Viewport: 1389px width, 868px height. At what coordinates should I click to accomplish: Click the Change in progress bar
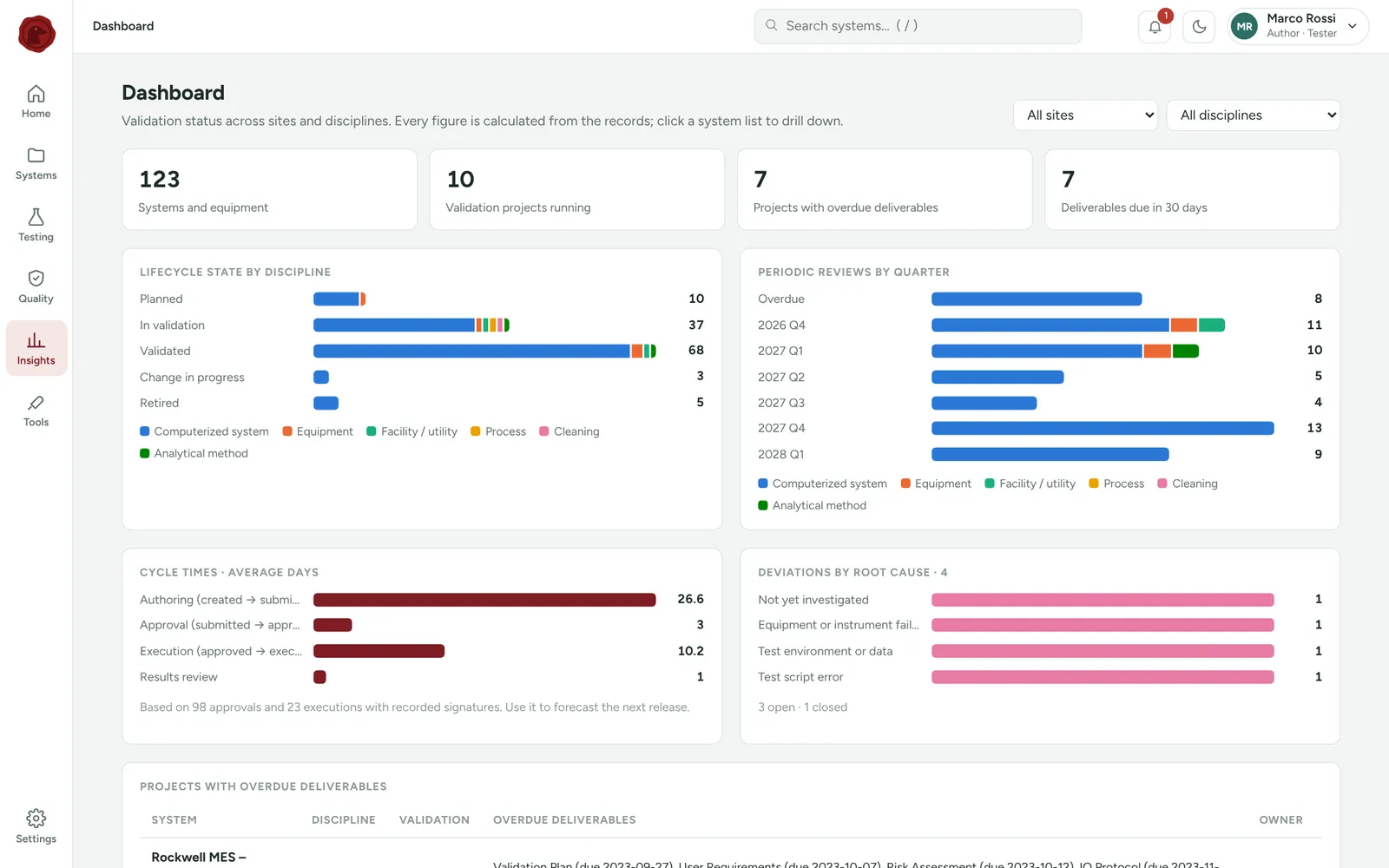pos(321,377)
